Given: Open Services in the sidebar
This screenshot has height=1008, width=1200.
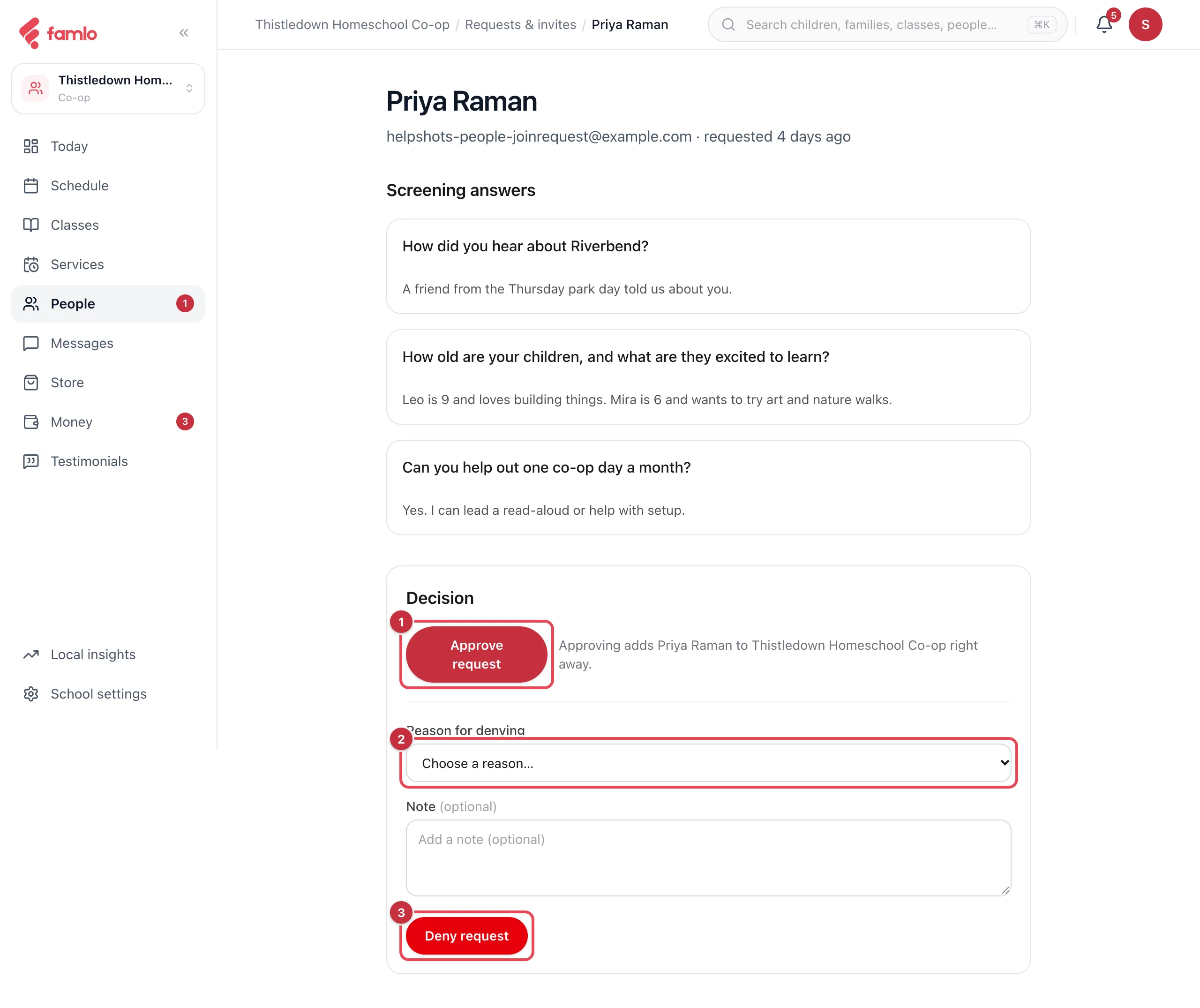Looking at the screenshot, I should [108, 264].
